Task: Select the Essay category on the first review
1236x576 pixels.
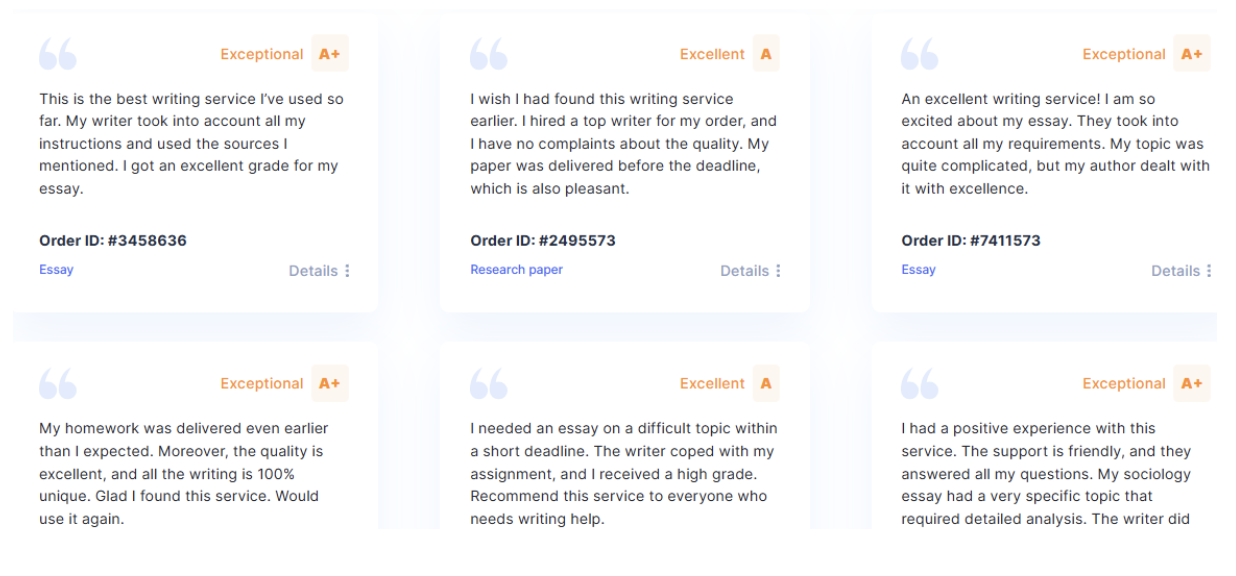Action: click(x=56, y=269)
